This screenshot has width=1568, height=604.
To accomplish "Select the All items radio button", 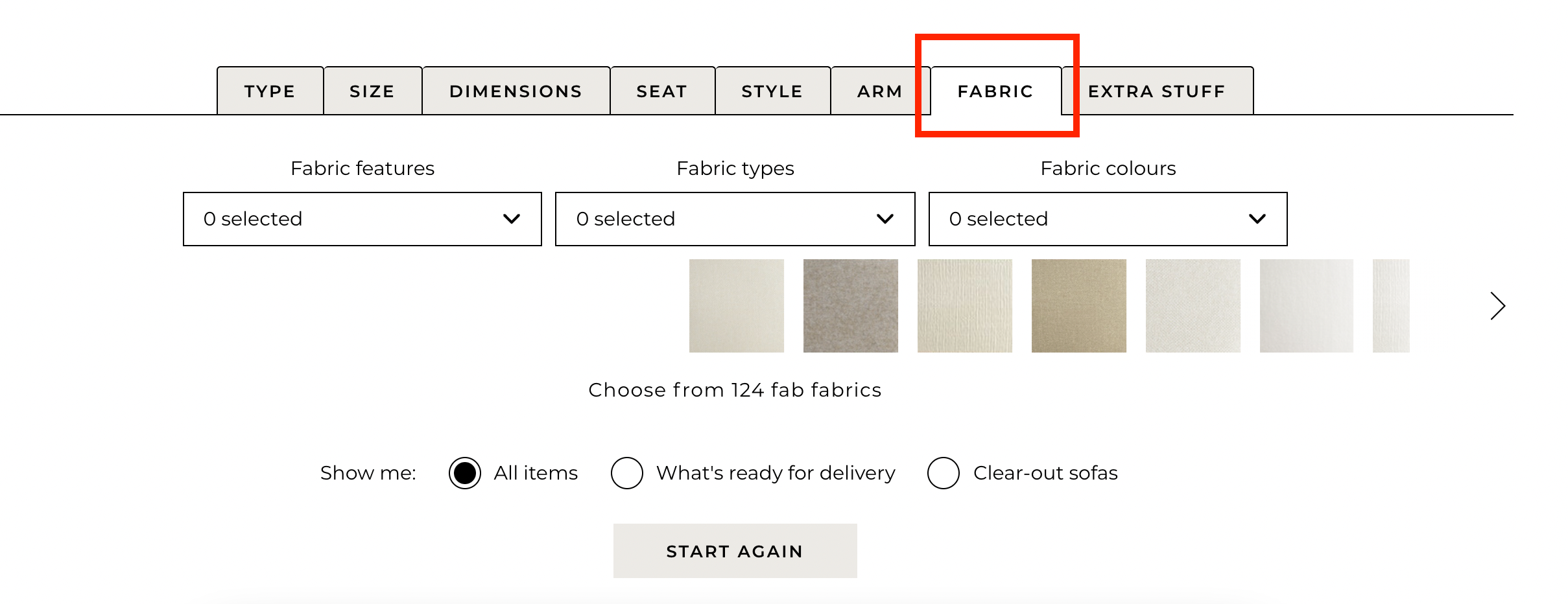I will pos(465,473).
